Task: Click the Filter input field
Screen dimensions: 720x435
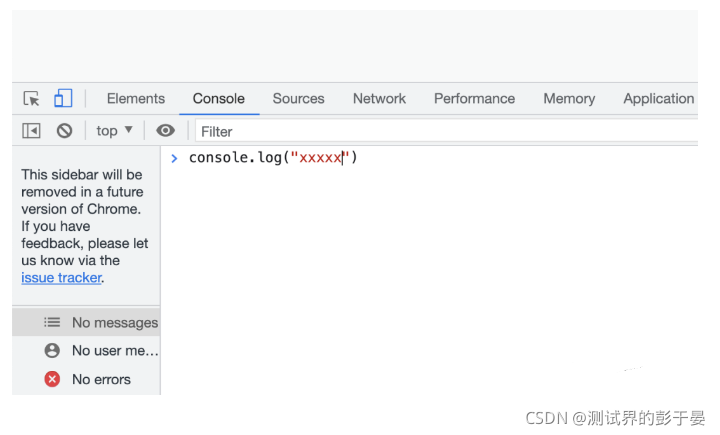Action: tap(446, 131)
